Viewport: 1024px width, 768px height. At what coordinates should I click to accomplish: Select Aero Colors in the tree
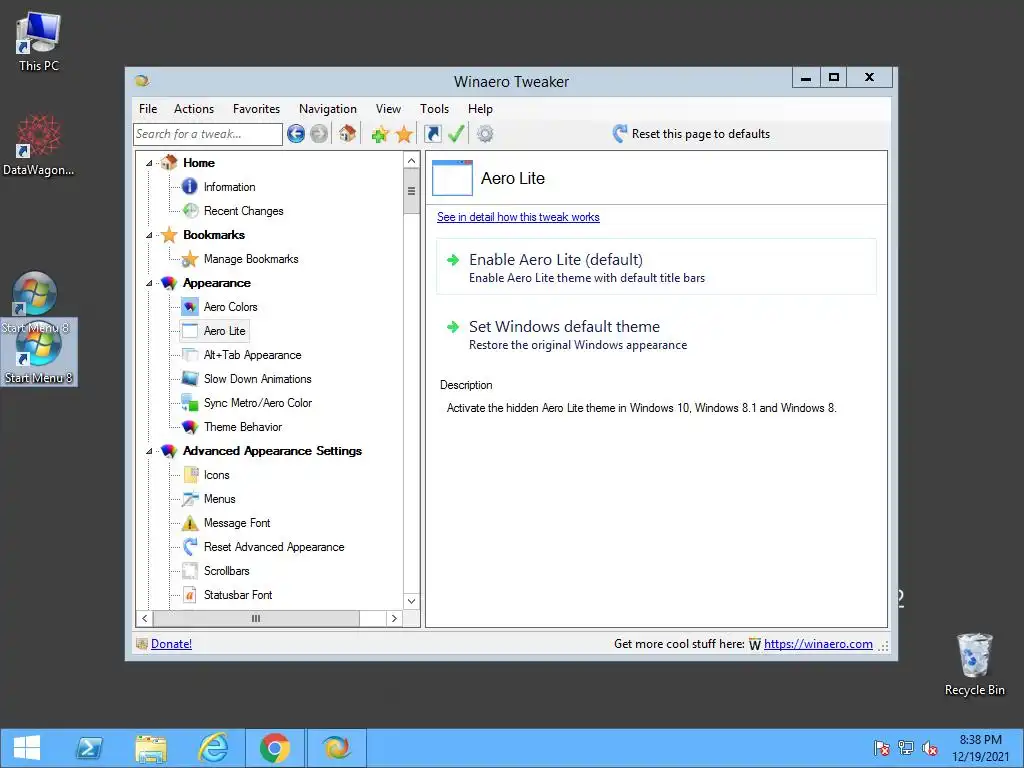pos(231,307)
